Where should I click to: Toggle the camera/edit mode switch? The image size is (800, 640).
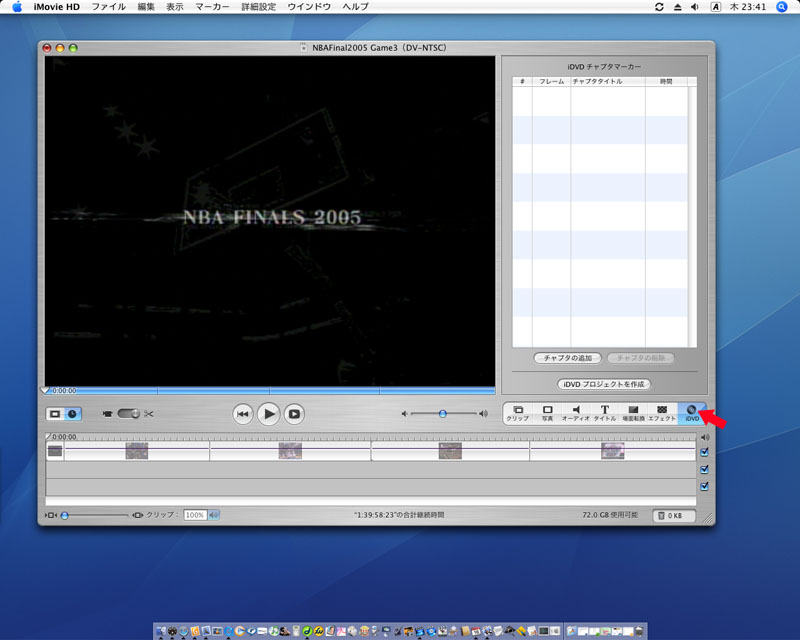pos(128,413)
